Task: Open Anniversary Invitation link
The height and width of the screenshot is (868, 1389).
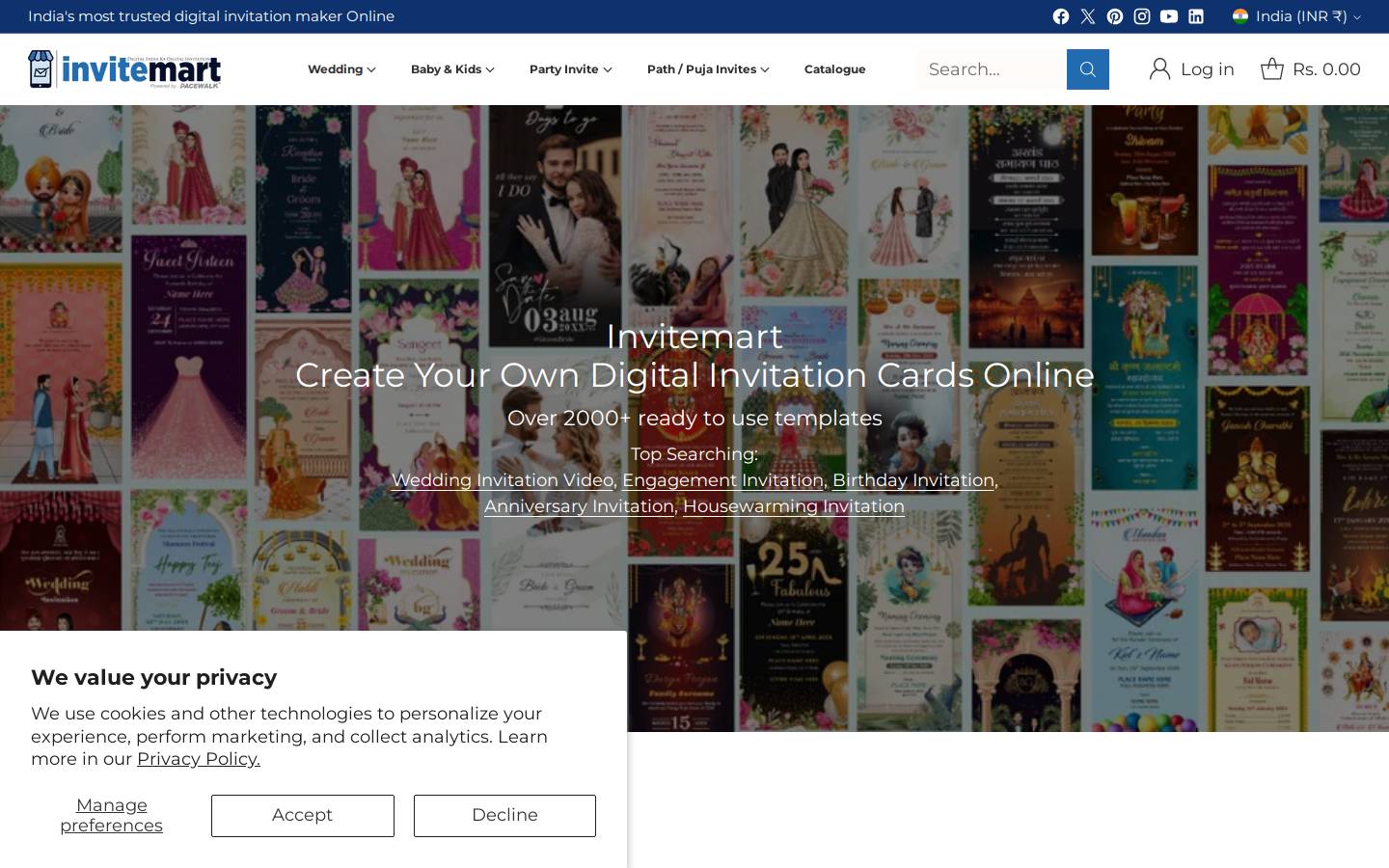Action: point(579,506)
